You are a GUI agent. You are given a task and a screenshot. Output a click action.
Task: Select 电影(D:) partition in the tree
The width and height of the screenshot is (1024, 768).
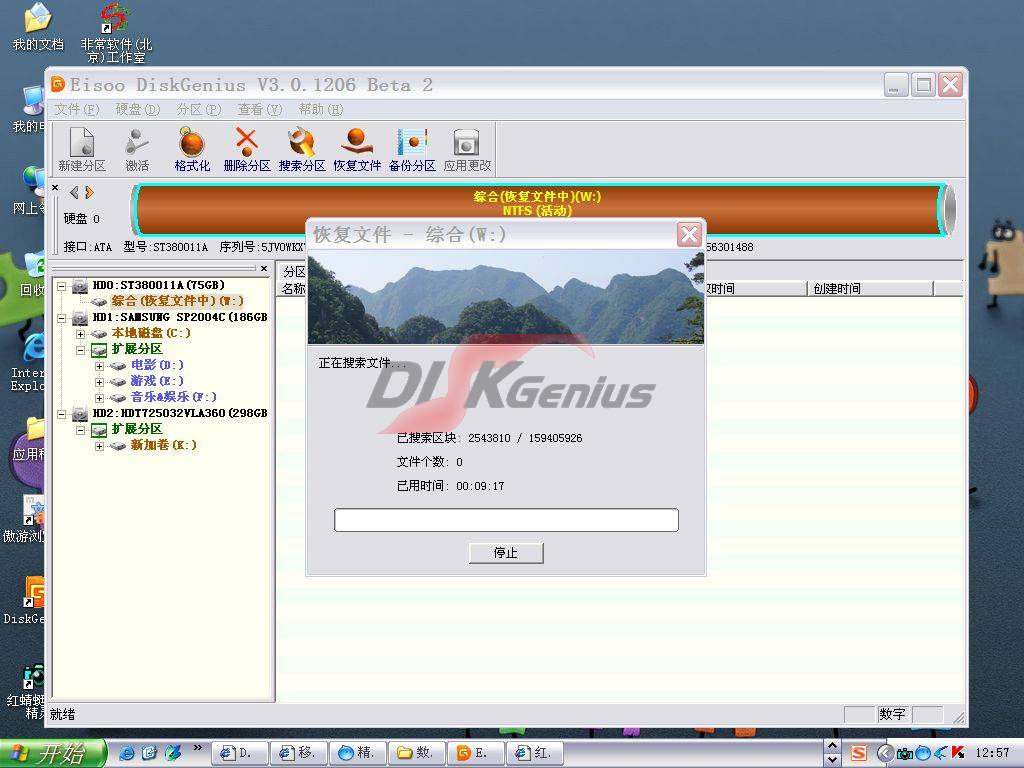point(157,365)
